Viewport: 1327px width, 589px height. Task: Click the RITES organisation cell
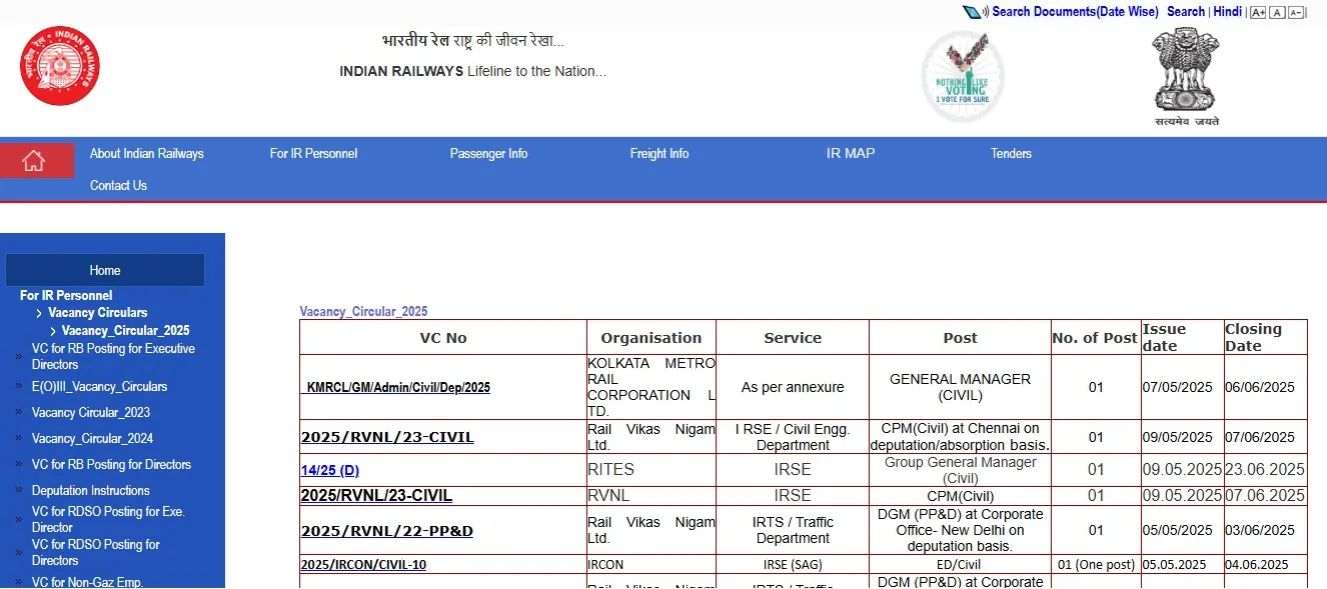coord(651,470)
